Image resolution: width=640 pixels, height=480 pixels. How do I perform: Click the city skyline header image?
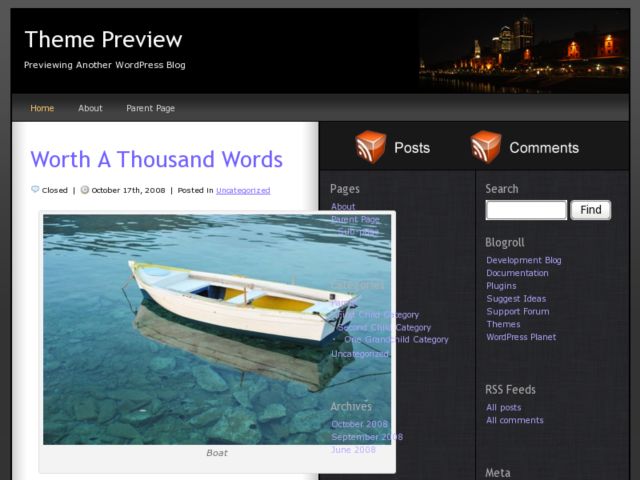tap(524, 51)
